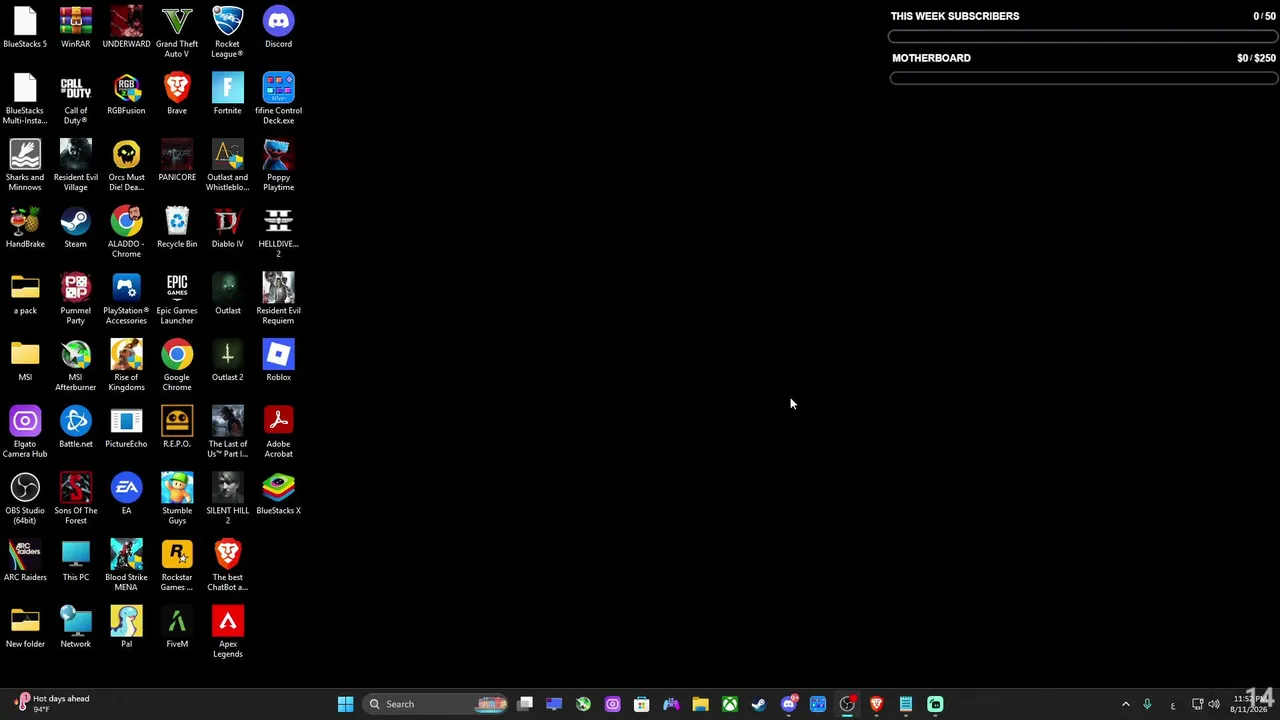Select the New folder on the desktop
Viewport: 1280px width, 720px height.
point(25,628)
